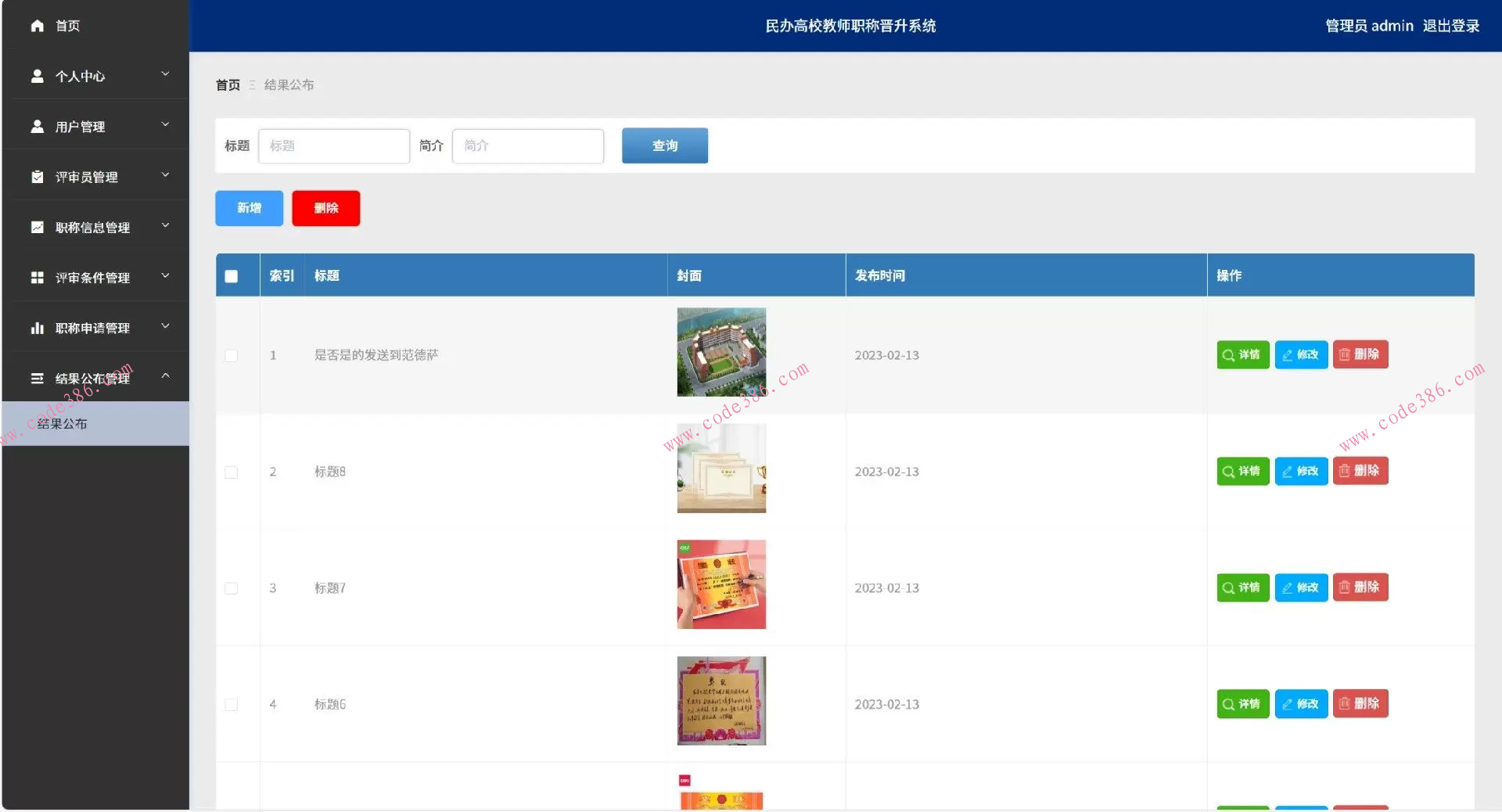This screenshot has width=1502, height=812.
Task: Click the 结果公布管理 list icon
Action: coord(37,378)
